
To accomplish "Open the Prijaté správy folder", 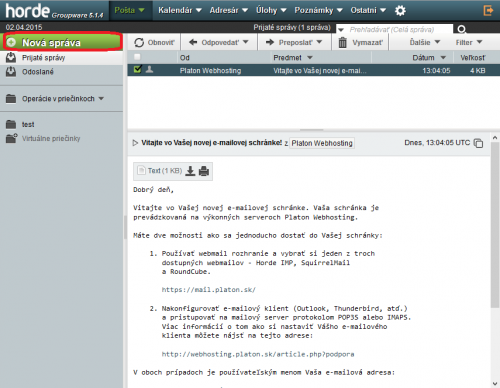I will [43, 58].
